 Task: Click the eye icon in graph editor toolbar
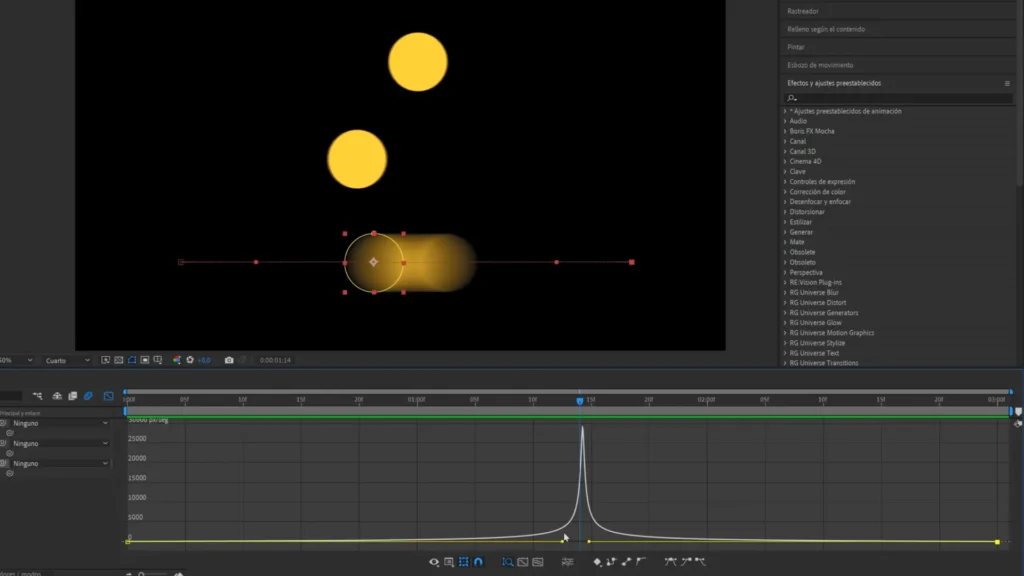pyautogui.click(x=434, y=562)
